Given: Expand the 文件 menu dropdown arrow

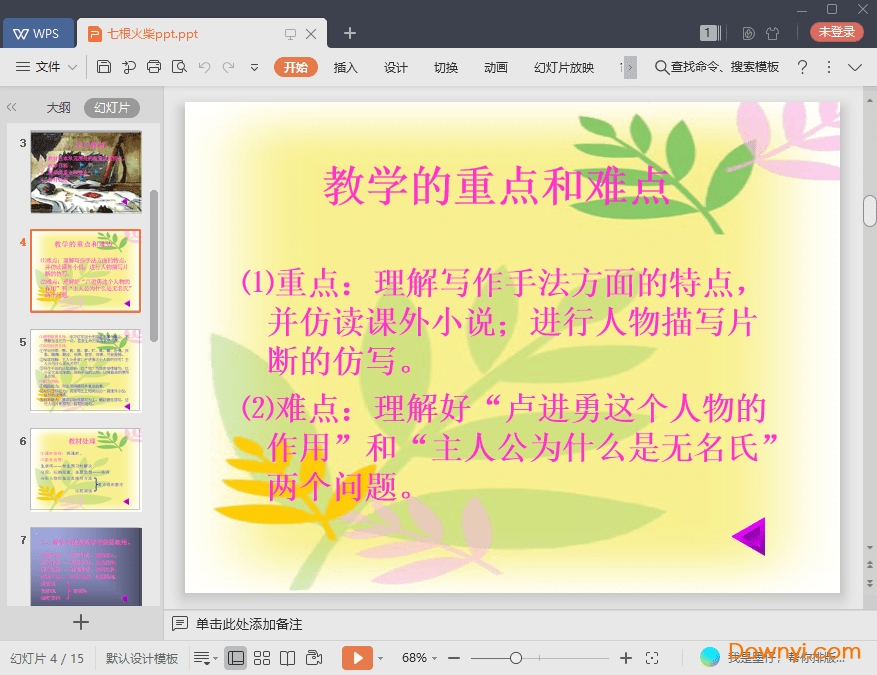Looking at the screenshot, I should 72,67.
